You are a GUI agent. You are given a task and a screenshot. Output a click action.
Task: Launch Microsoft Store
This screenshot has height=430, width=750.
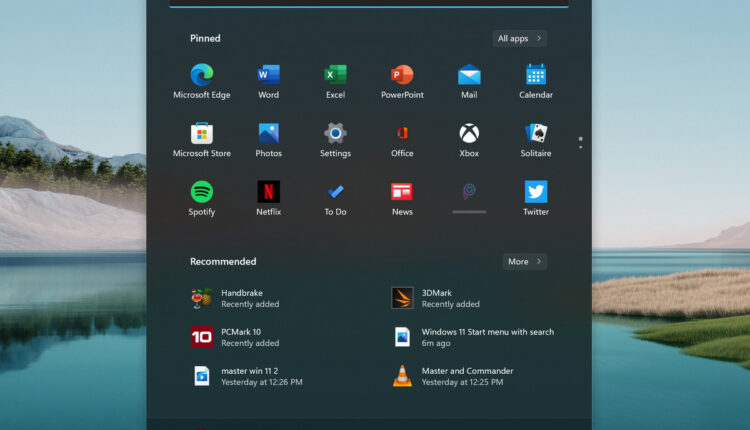tap(201, 133)
